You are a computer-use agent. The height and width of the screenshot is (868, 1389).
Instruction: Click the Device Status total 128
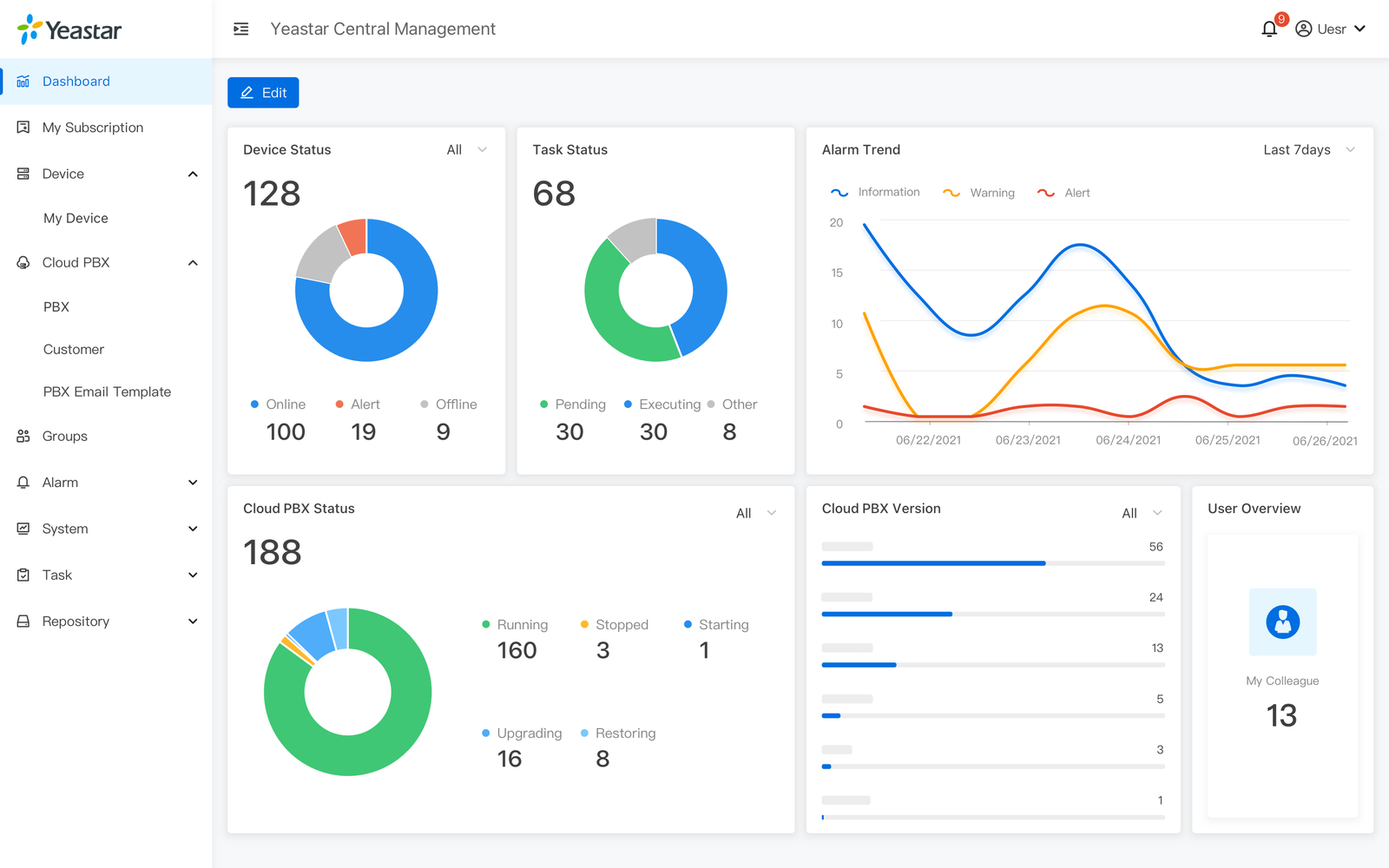tap(272, 194)
